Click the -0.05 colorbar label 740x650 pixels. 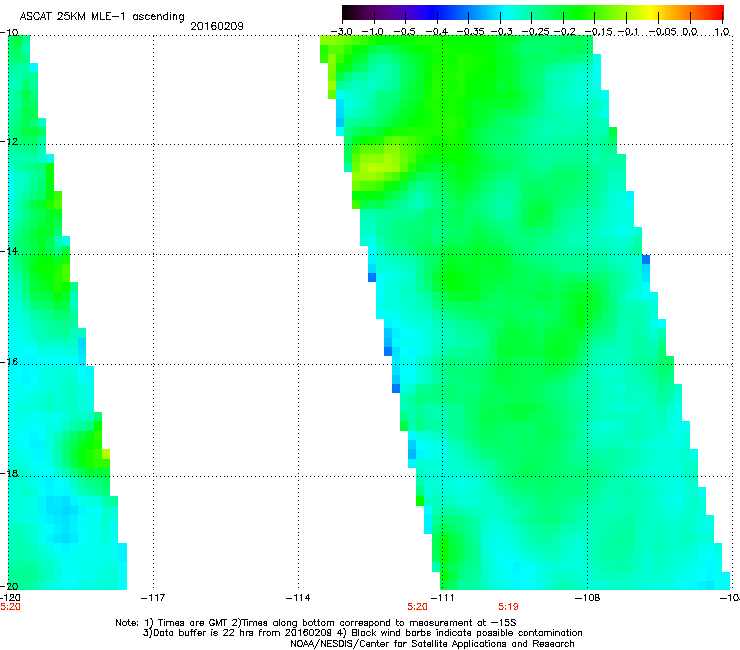pyautogui.click(x=663, y=32)
